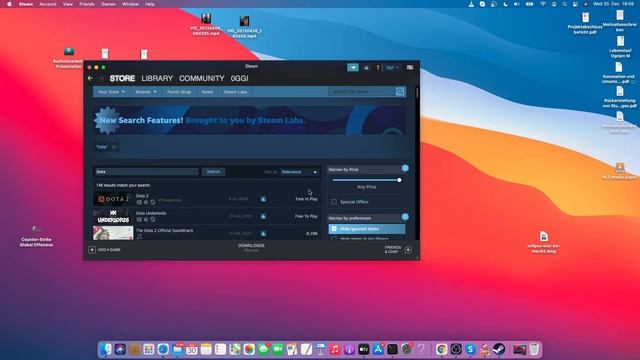Click the platform icon in Dota Underlords row

263,216
